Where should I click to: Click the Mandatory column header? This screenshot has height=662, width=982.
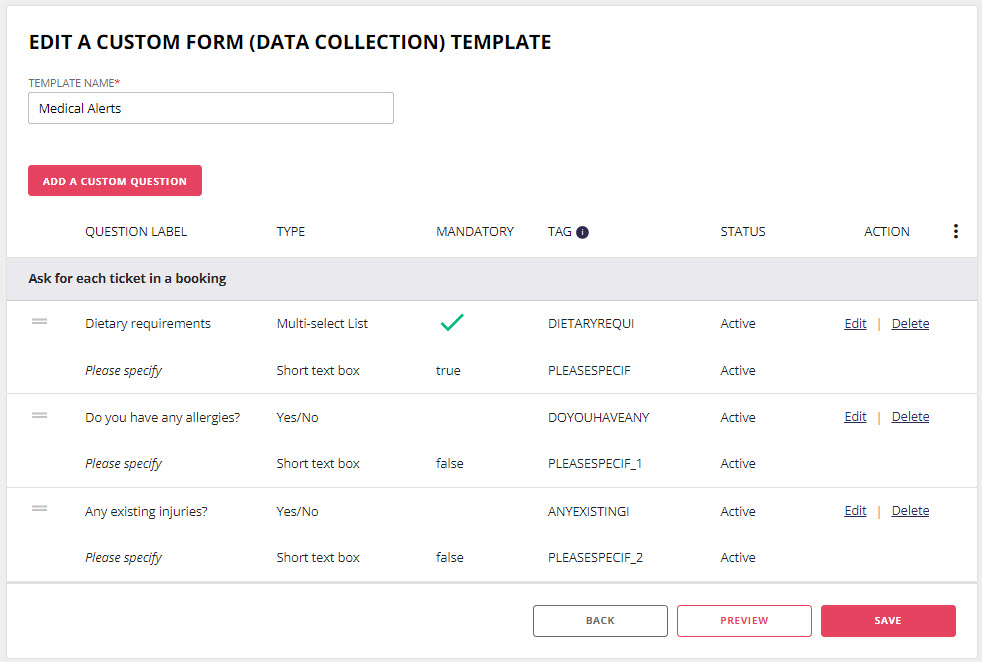point(475,232)
